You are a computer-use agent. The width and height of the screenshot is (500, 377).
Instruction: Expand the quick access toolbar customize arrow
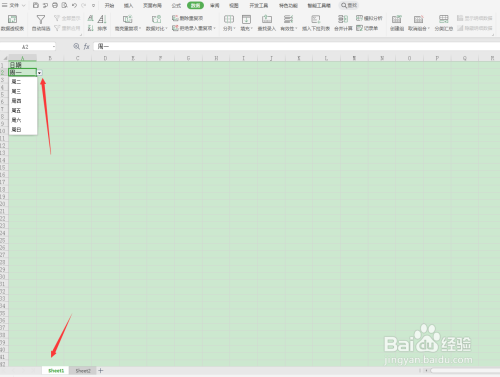(94, 5)
